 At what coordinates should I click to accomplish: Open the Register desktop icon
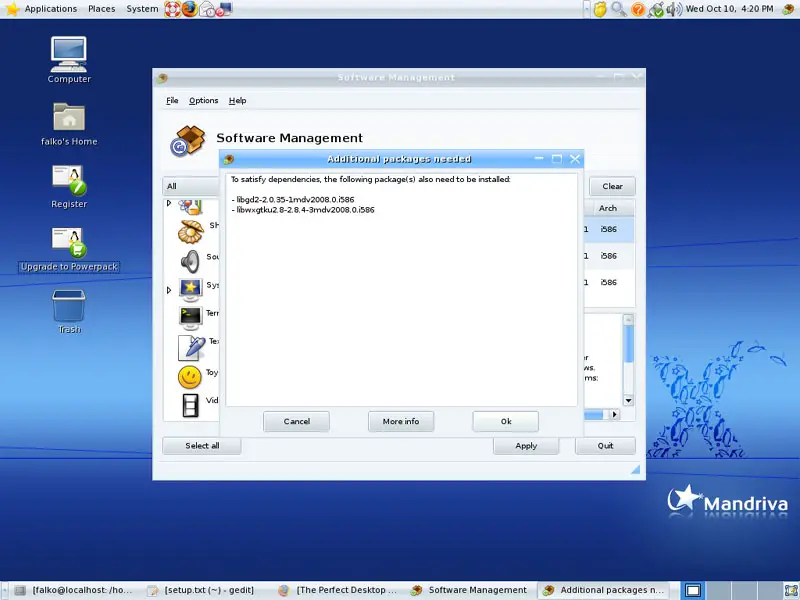click(69, 187)
